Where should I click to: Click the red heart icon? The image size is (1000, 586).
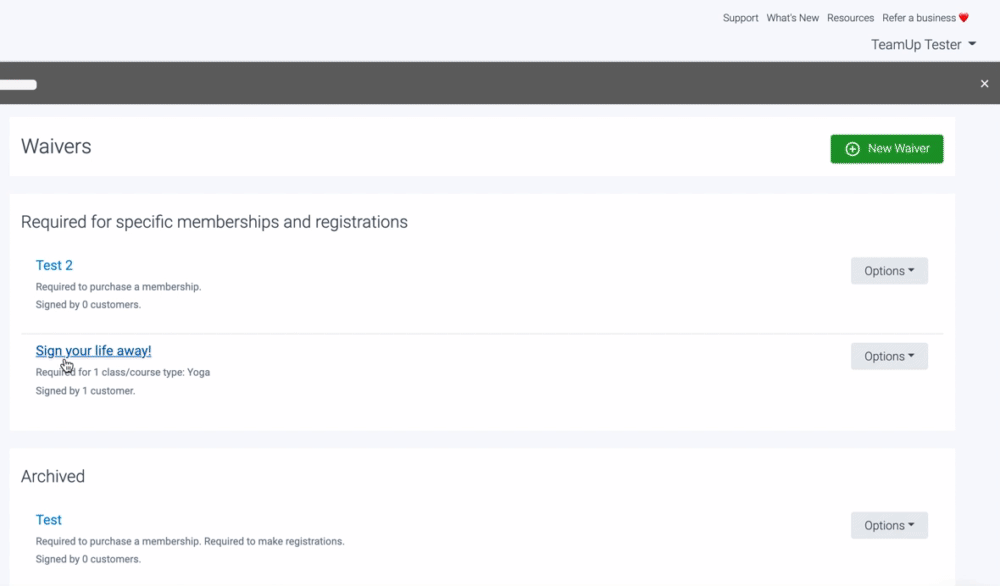(964, 18)
